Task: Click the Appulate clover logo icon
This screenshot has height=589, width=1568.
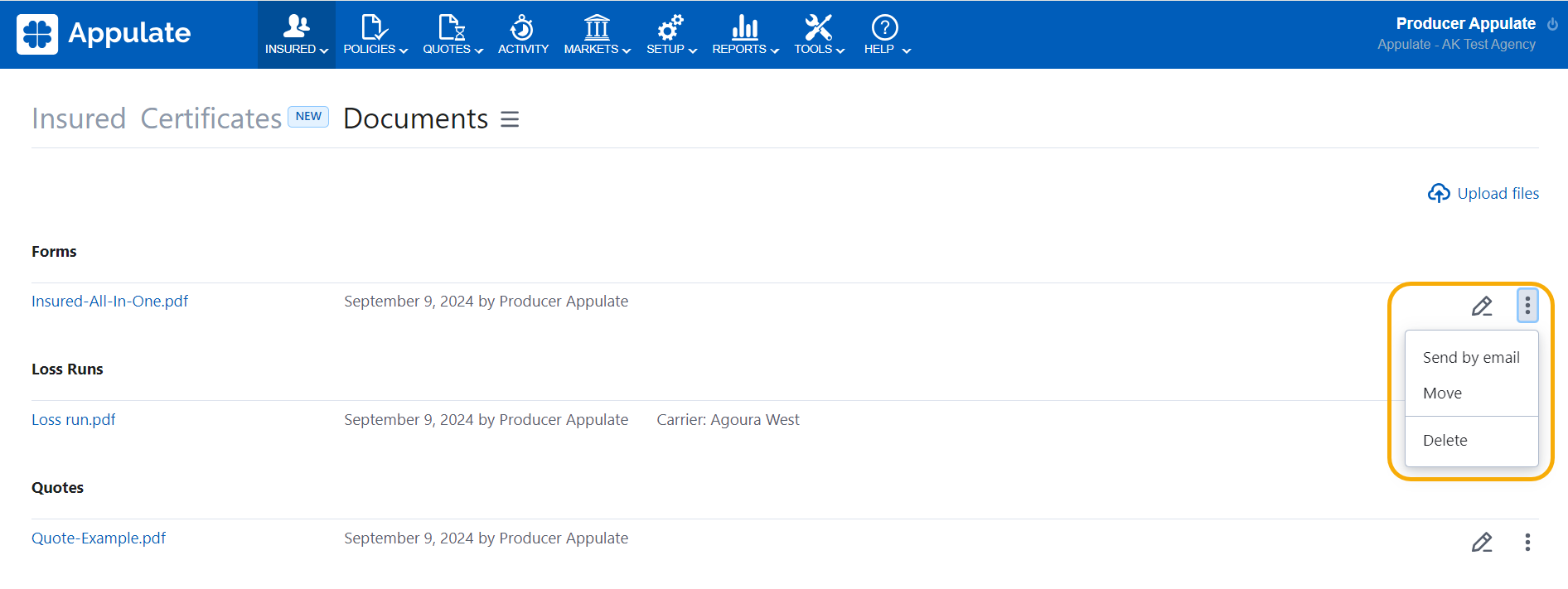Action: click(x=37, y=34)
